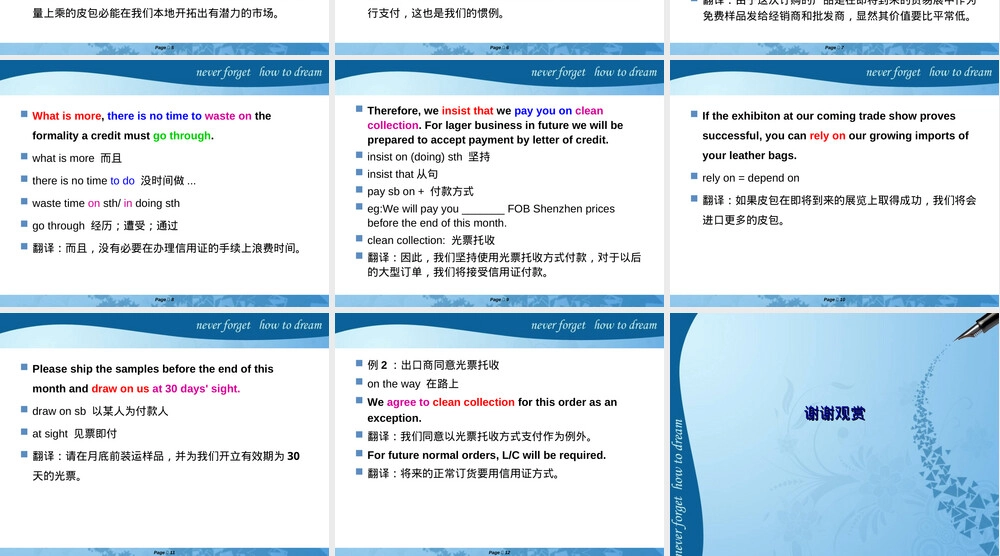This screenshot has height=556, width=1000.
Task: Click '翻译：将来的正常订货要用信用证方式' line
Action: pos(463,474)
